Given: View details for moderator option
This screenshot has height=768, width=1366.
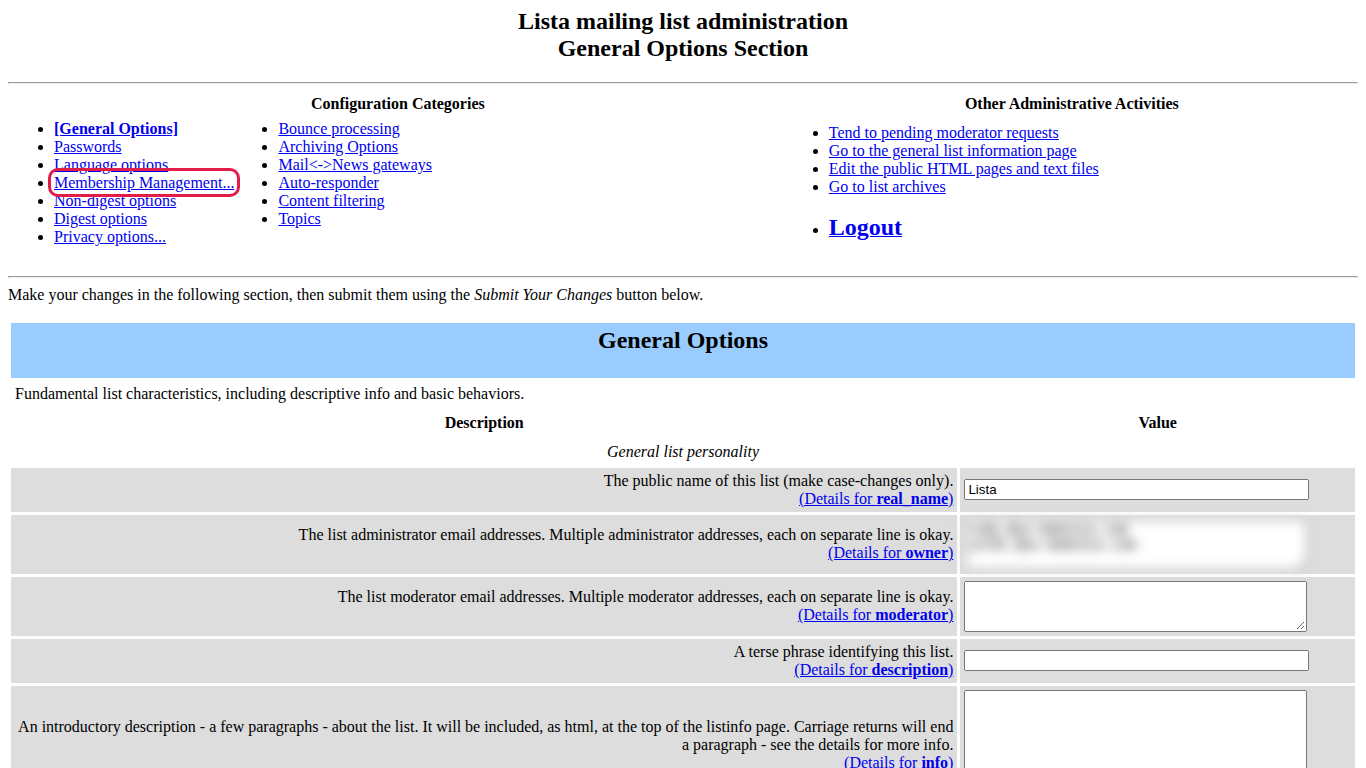Looking at the screenshot, I should 876,615.
